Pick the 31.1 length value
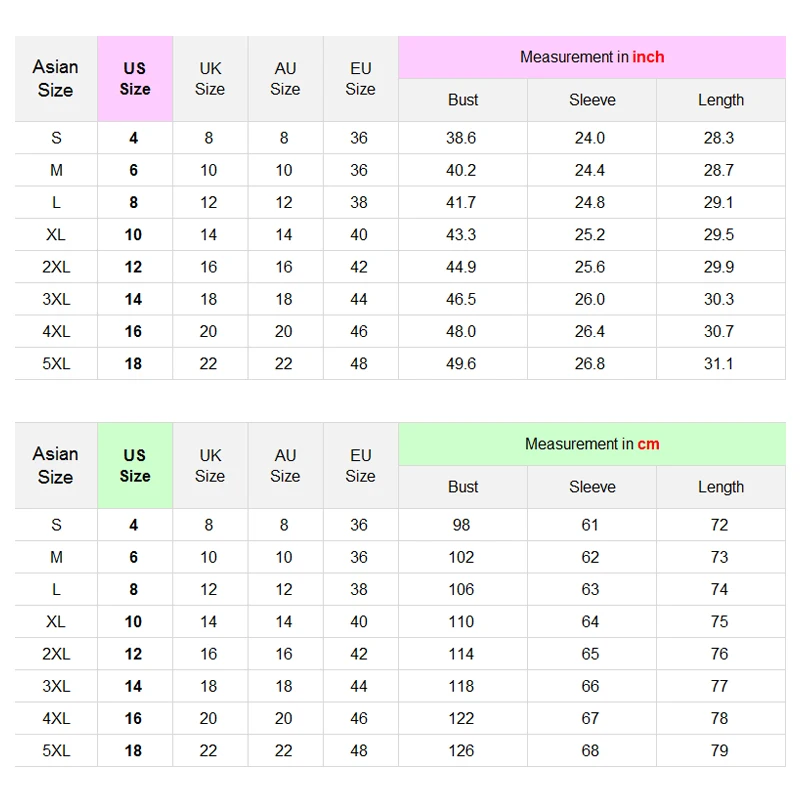Viewport: 800px width, 800px height. 719,363
